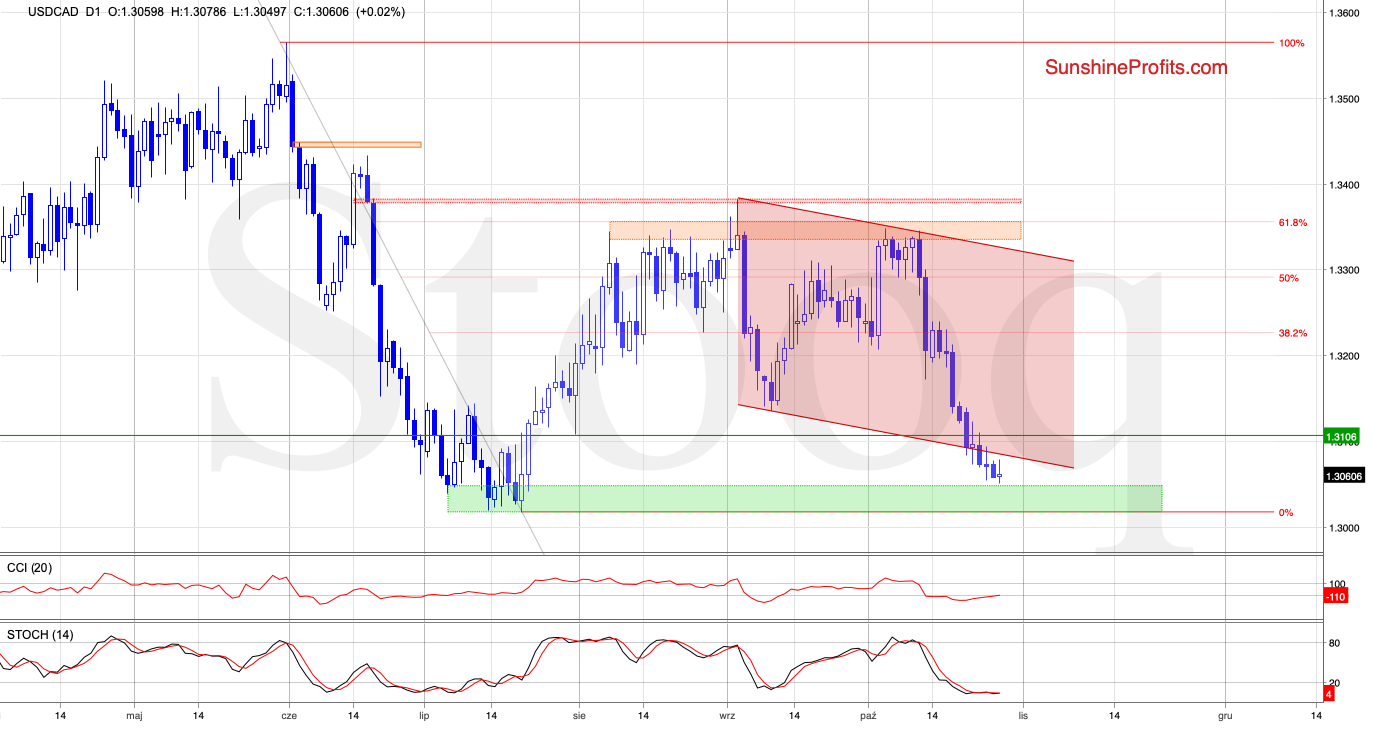Click the red -110 CCI value badge
This screenshot has width=1383, height=732.
1334,597
